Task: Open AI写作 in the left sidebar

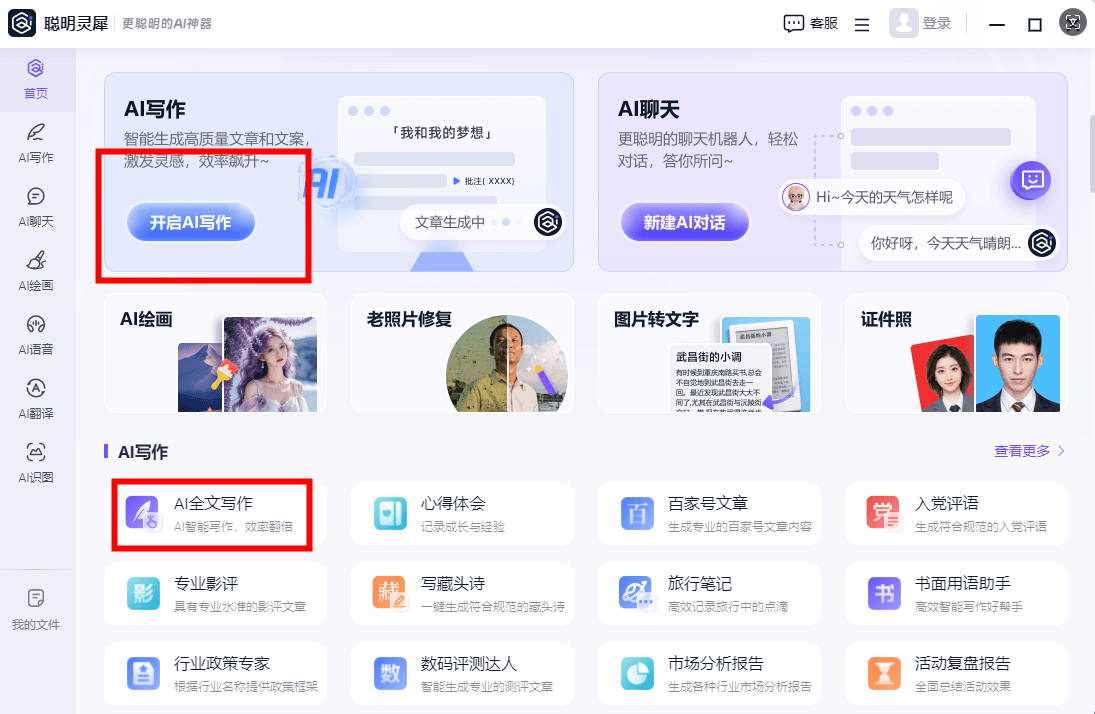Action: coord(36,142)
